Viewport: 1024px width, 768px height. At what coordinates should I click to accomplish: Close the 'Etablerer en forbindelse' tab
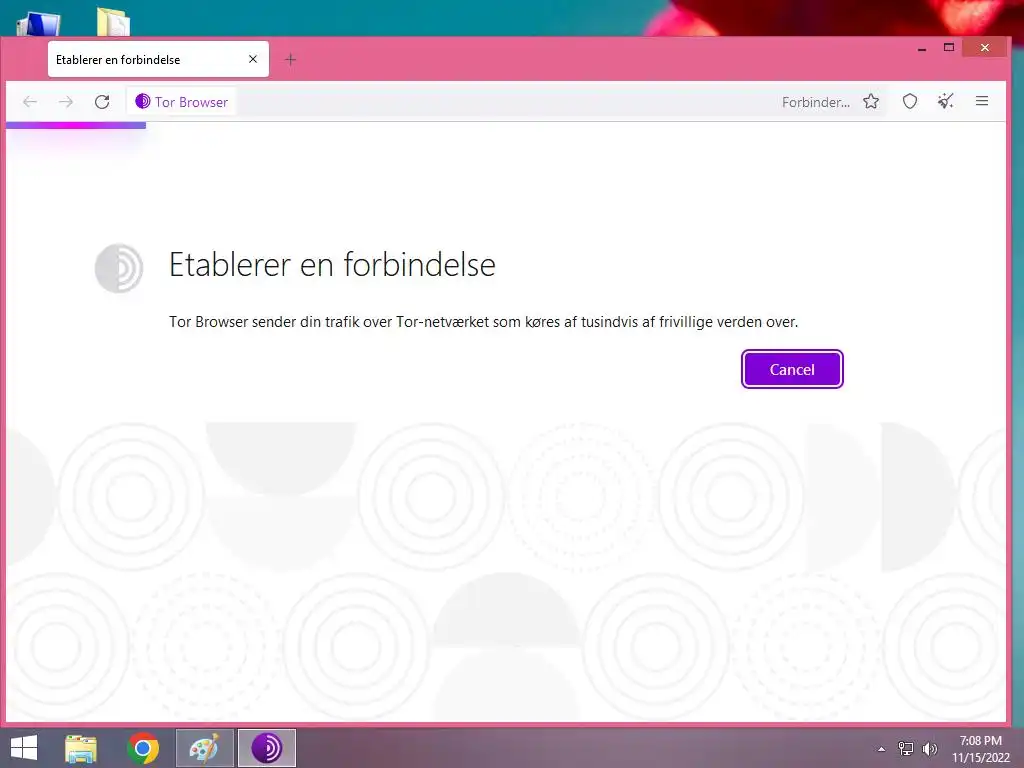tap(253, 59)
